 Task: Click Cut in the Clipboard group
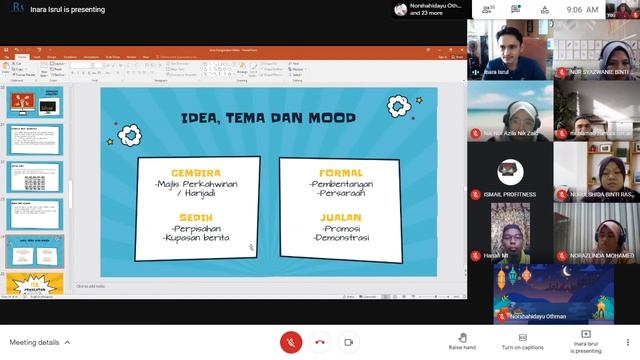(x=17, y=63)
